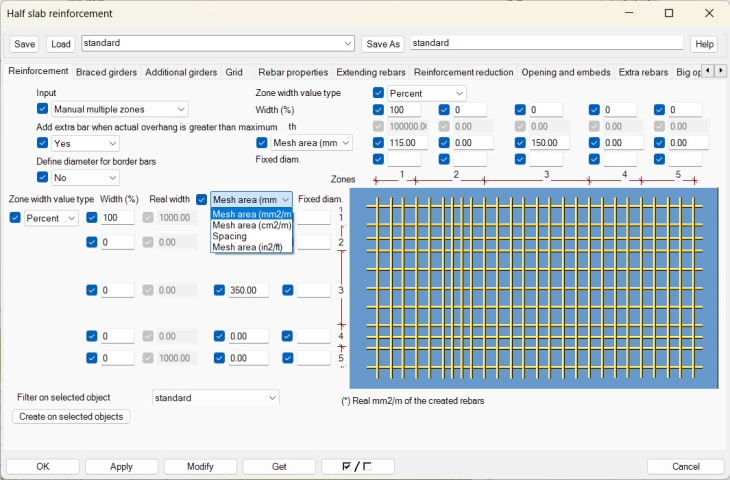Click the Save As button
The height and width of the screenshot is (480, 730).
(x=382, y=44)
